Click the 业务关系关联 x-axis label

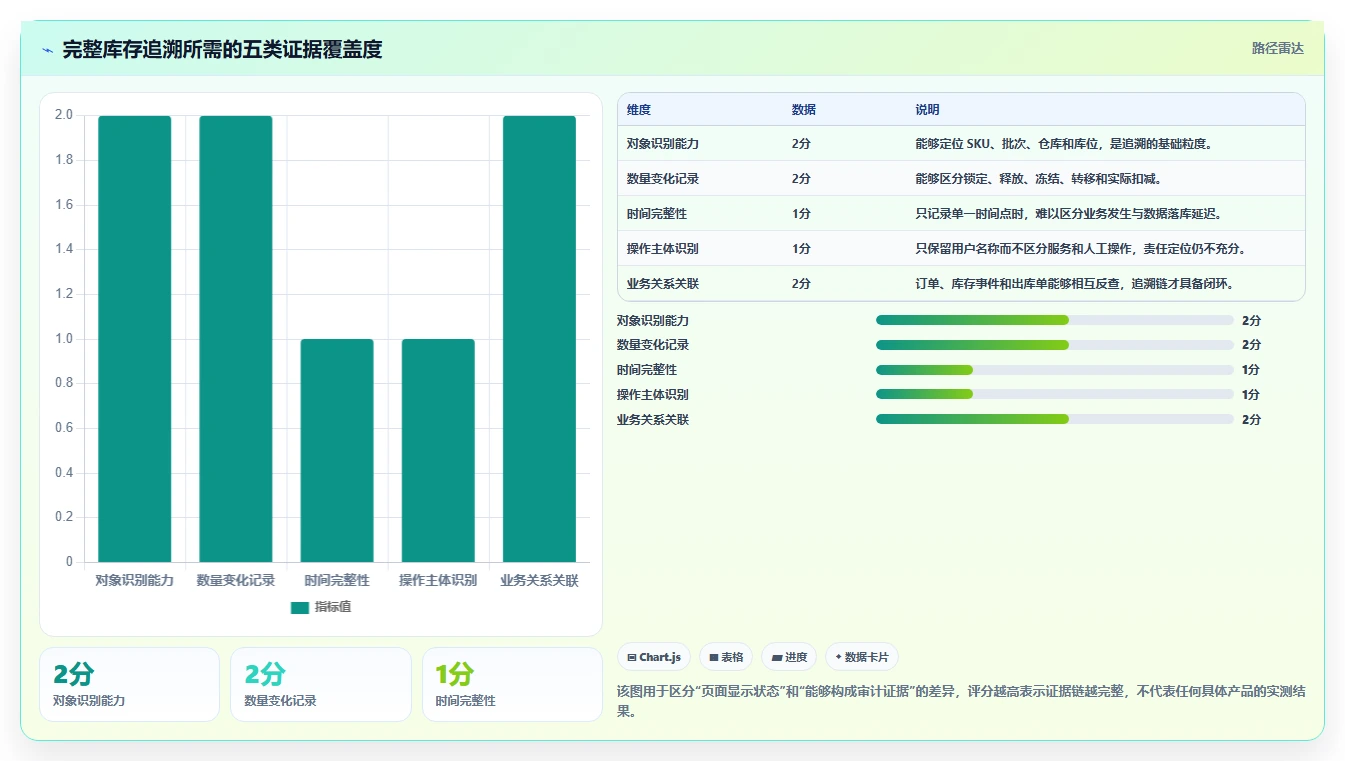click(x=539, y=580)
